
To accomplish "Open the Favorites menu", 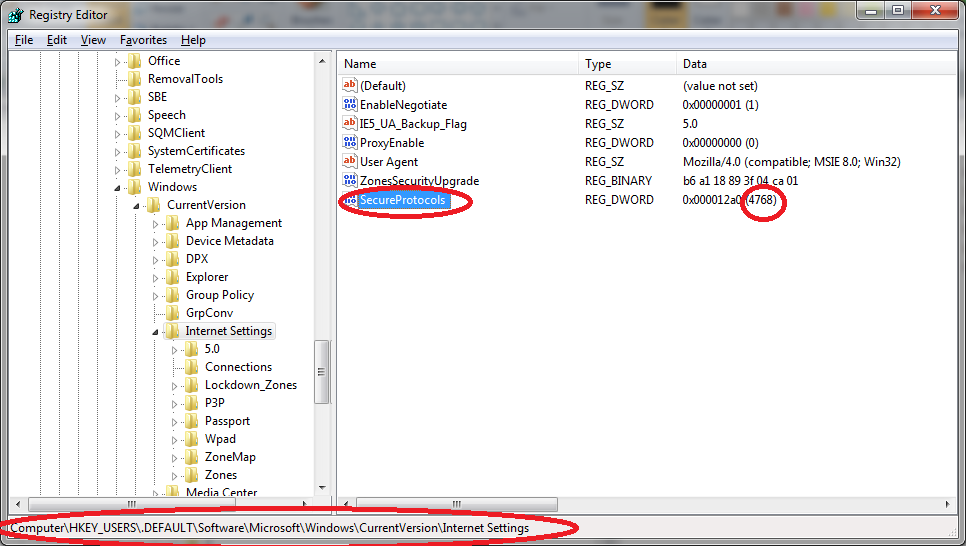I will (x=144, y=40).
